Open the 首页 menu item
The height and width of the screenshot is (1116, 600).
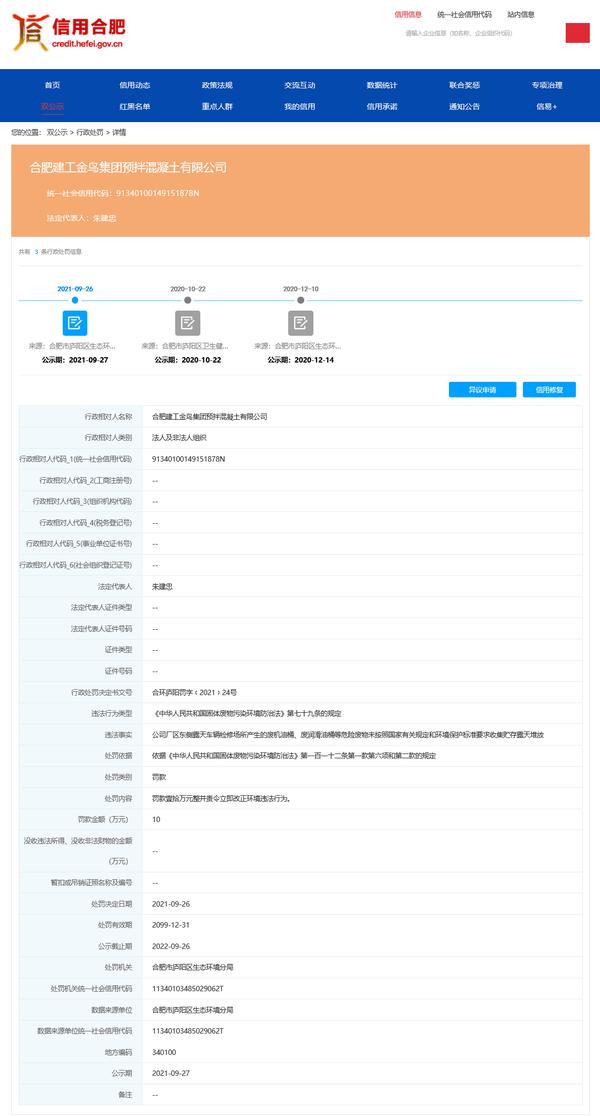click(52, 85)
